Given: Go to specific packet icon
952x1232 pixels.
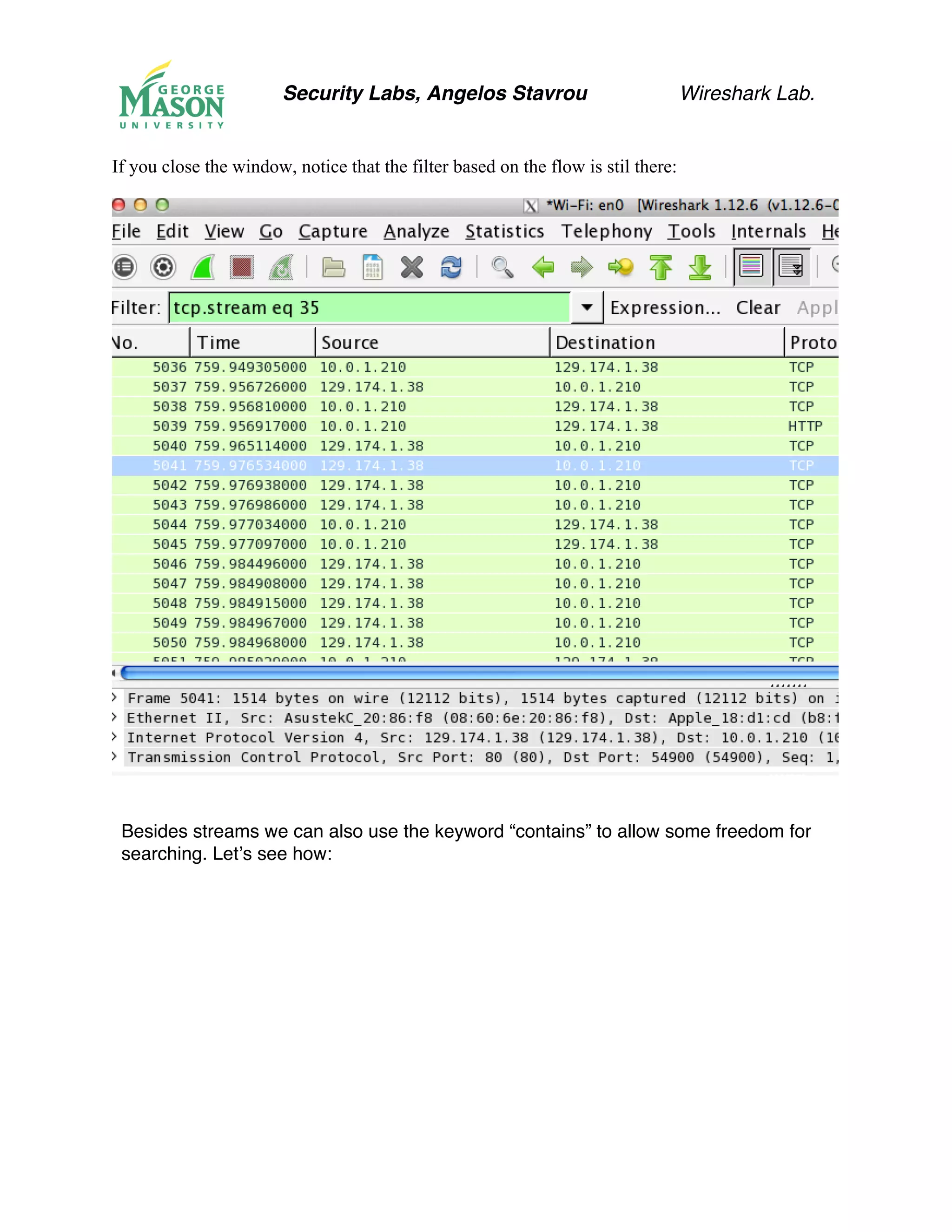Looking at the screenshot, I should point(621,267).
